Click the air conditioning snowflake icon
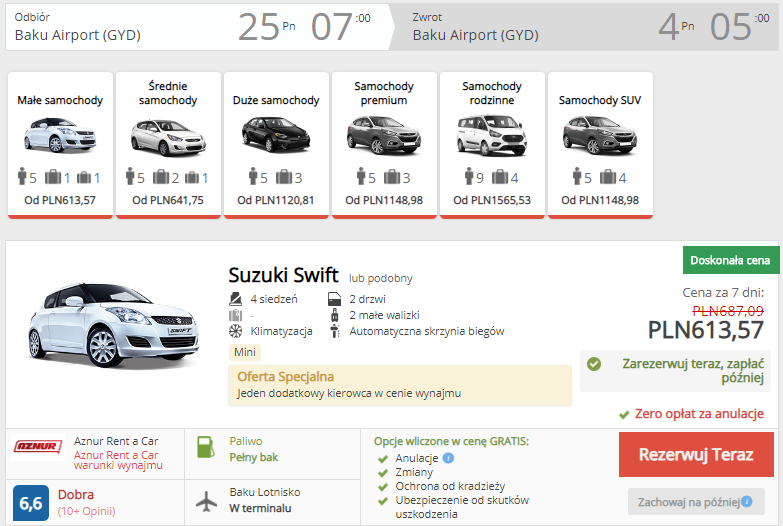Screen dimensions: 783x526 click(x=236, y=331)
